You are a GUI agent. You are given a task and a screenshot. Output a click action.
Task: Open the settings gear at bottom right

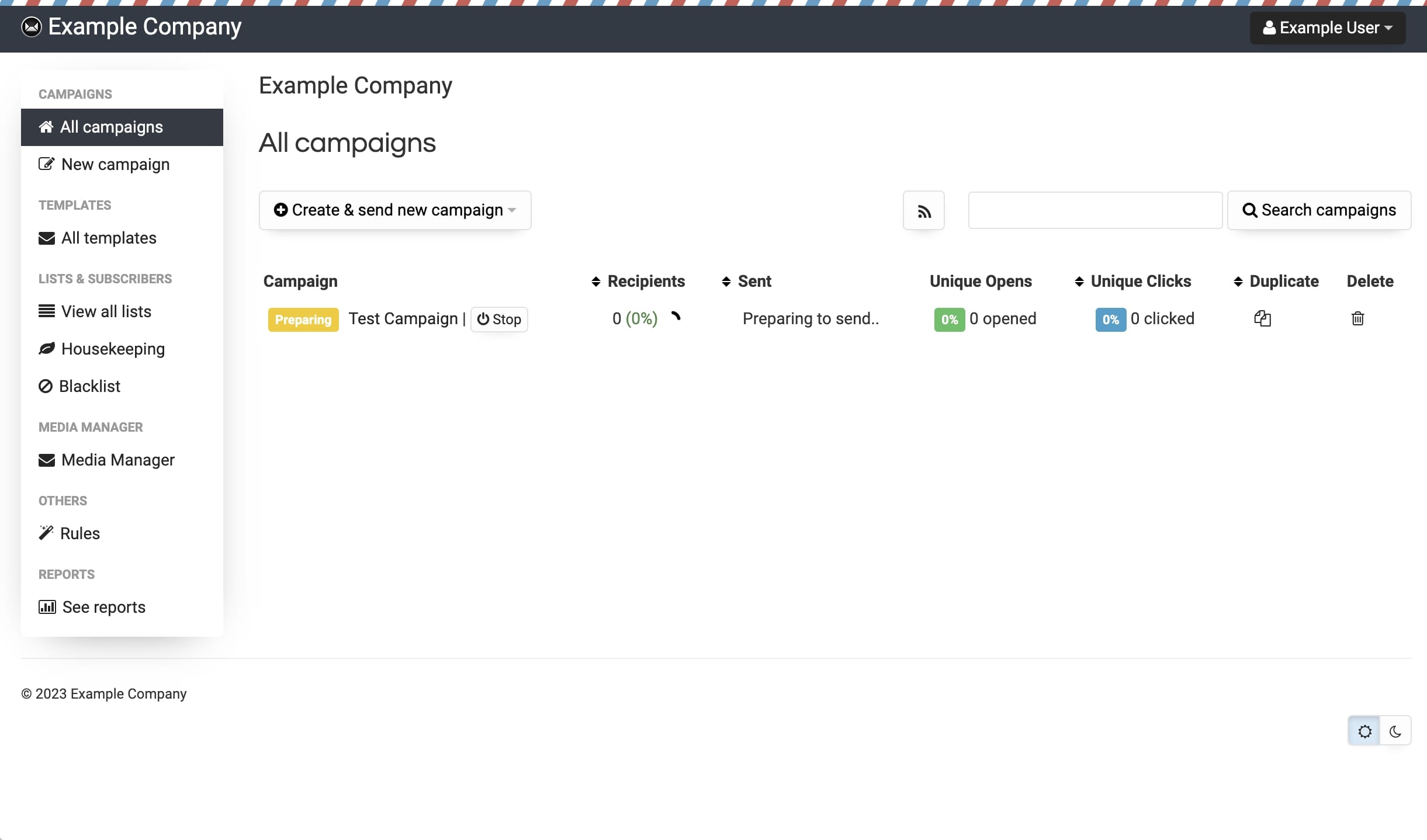(1364, 730)
